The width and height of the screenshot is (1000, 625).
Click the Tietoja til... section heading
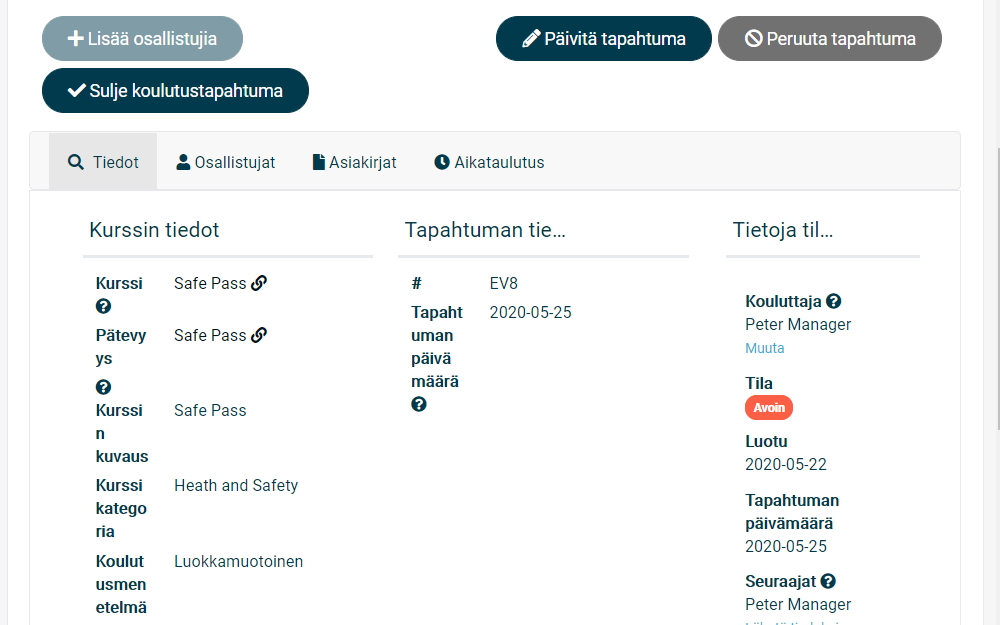[x=783, y=230]
